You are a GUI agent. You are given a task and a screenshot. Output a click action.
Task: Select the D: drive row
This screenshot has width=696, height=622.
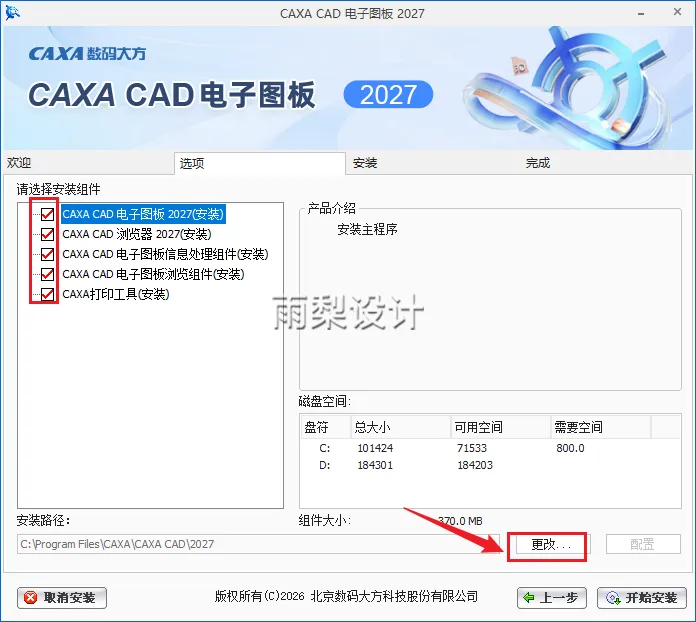(490, 465)
